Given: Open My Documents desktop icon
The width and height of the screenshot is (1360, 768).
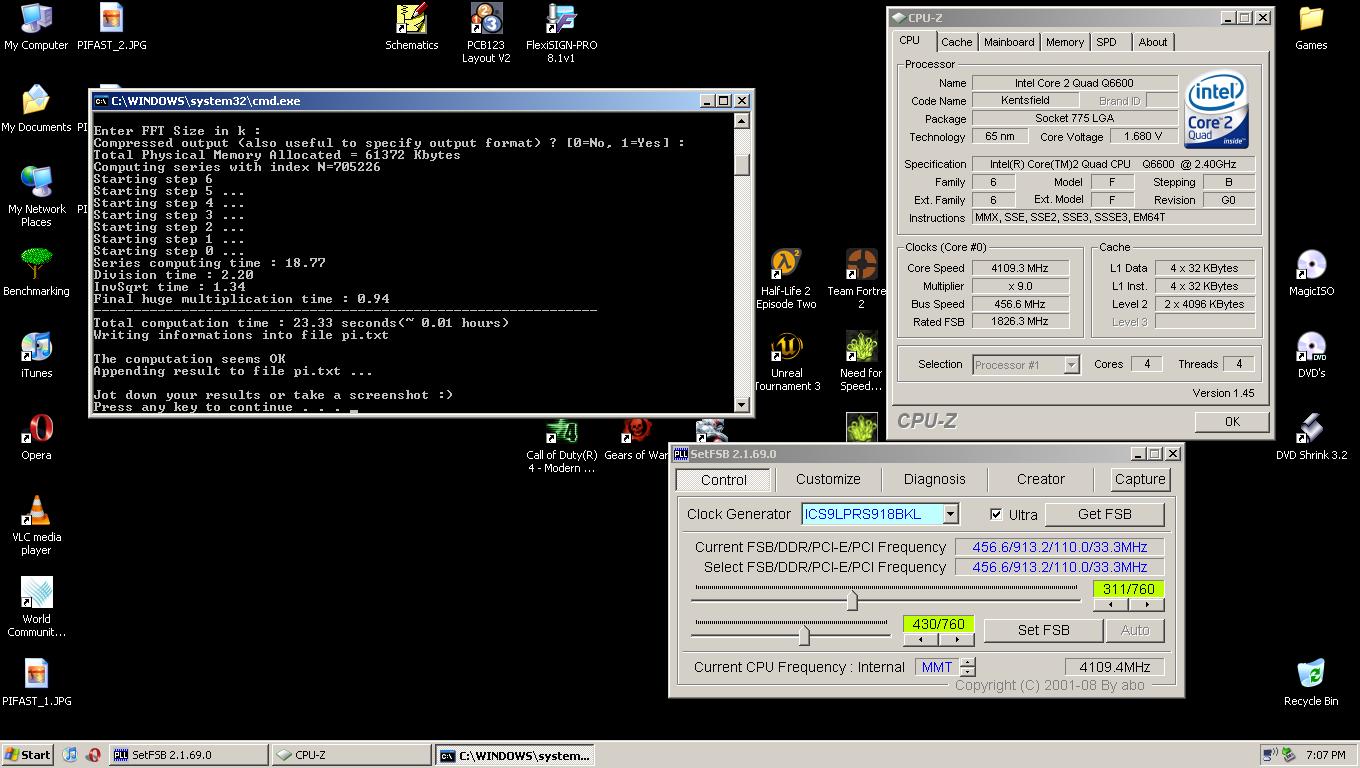Looking at the screenshot, I should coord(36,110).
